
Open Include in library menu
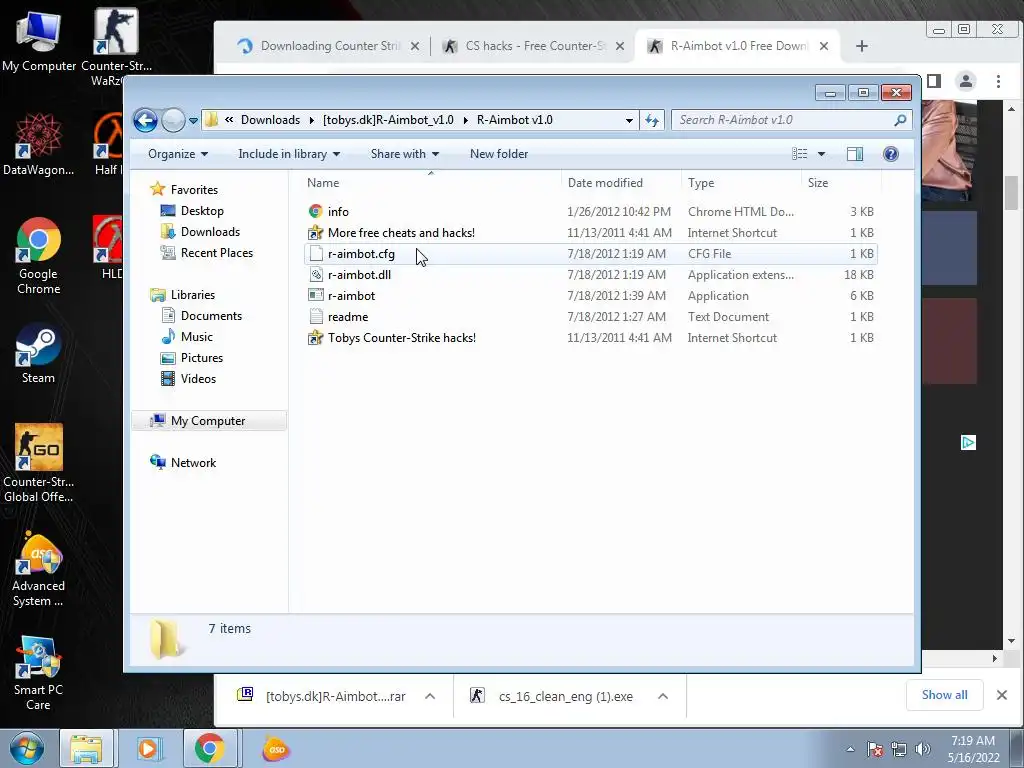[289, 154]
